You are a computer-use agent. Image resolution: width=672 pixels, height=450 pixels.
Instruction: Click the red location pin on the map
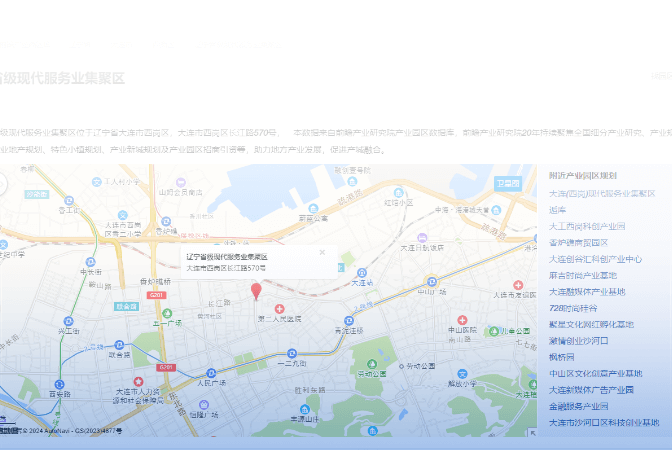click(256, 291)
